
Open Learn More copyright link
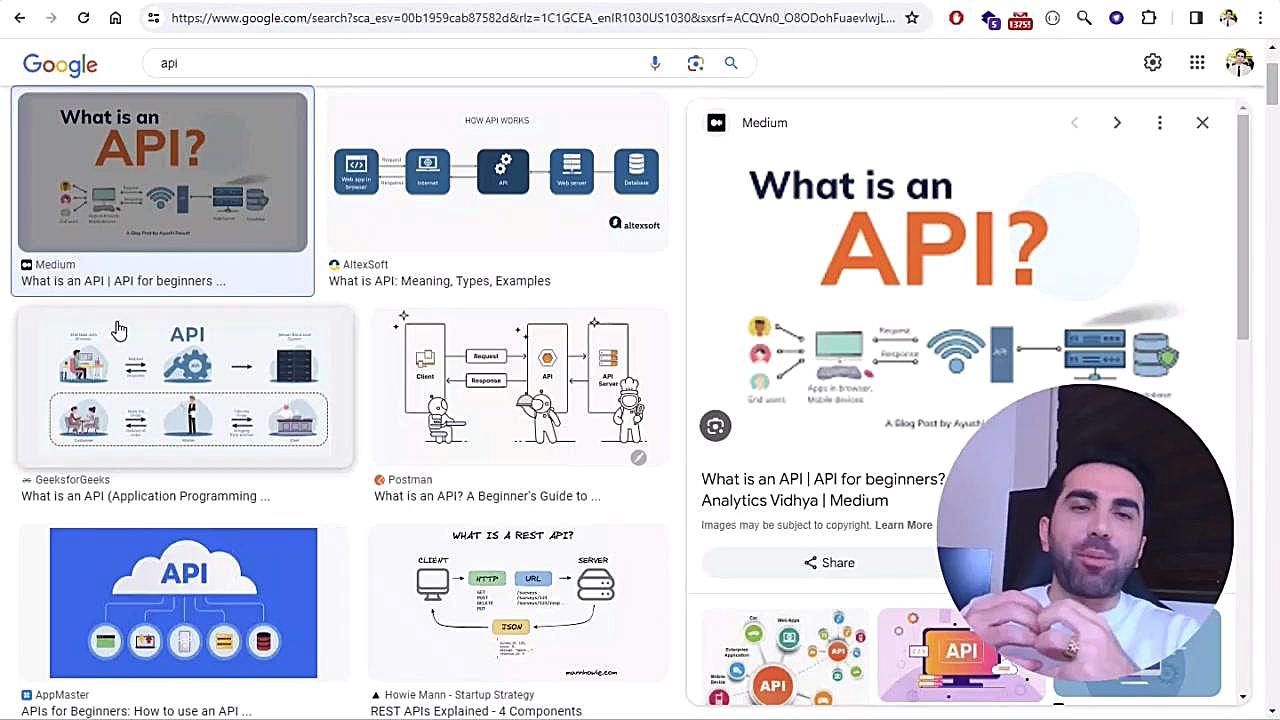pos(904,525)
